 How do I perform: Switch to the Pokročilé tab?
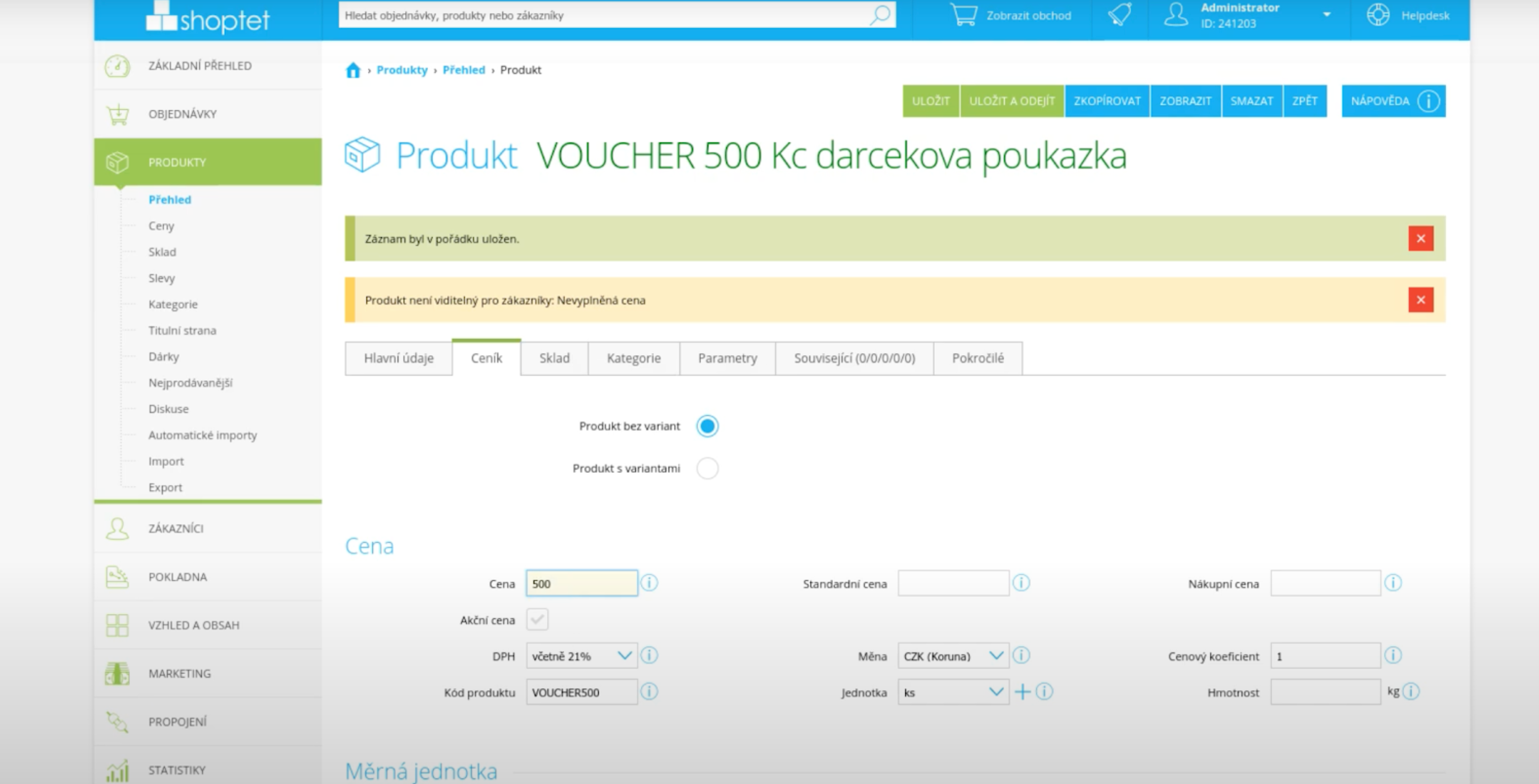click(x=978, y=358)
